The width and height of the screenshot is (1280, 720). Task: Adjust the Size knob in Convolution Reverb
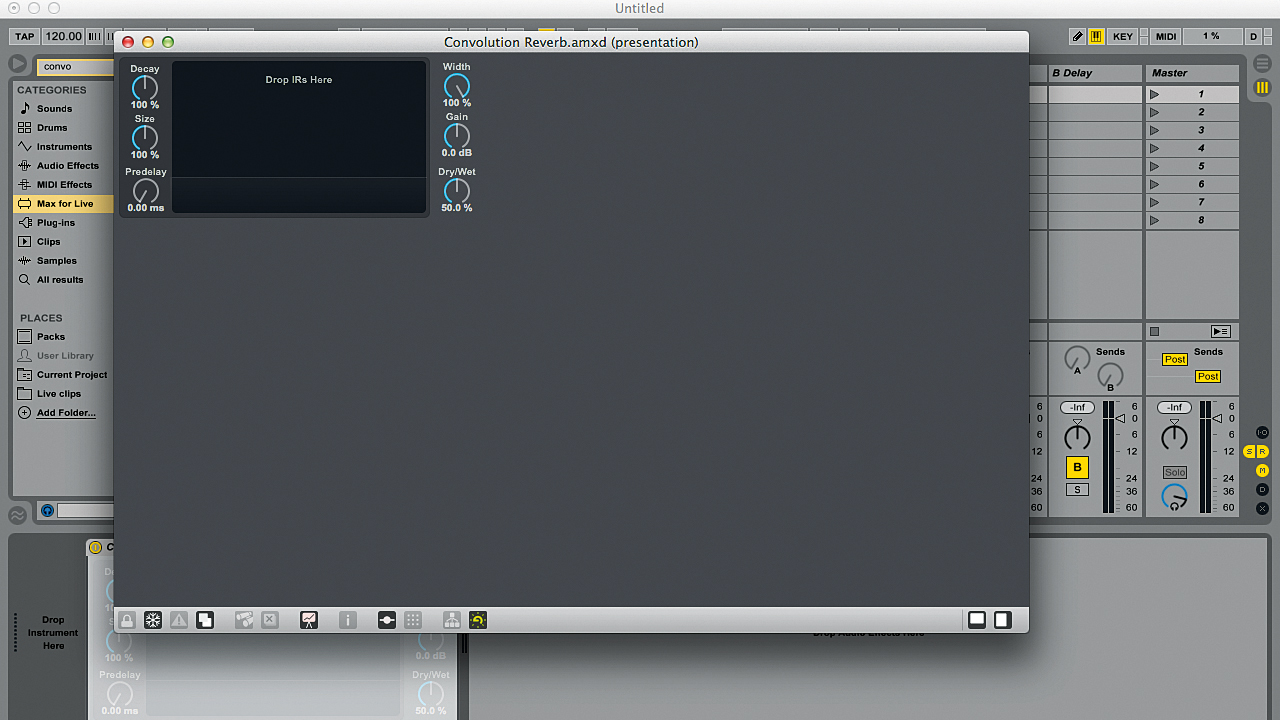[145, 138]
